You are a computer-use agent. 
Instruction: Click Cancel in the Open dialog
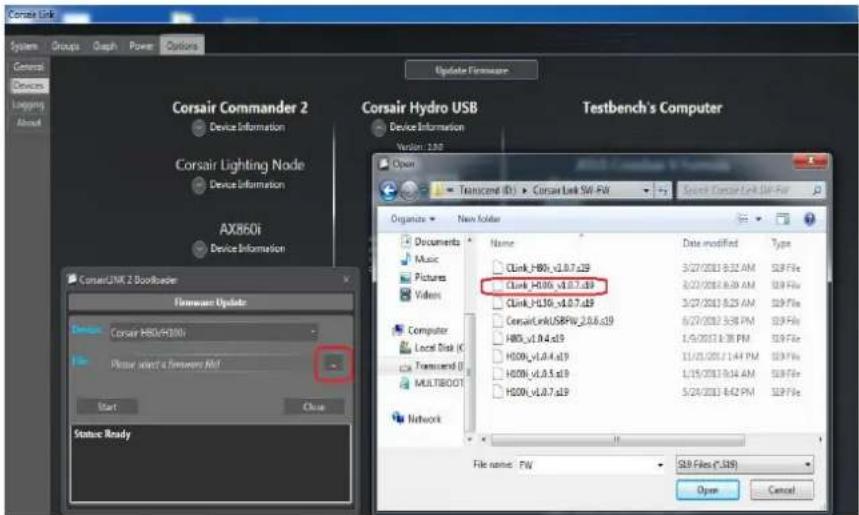click(x=782, y=490)
